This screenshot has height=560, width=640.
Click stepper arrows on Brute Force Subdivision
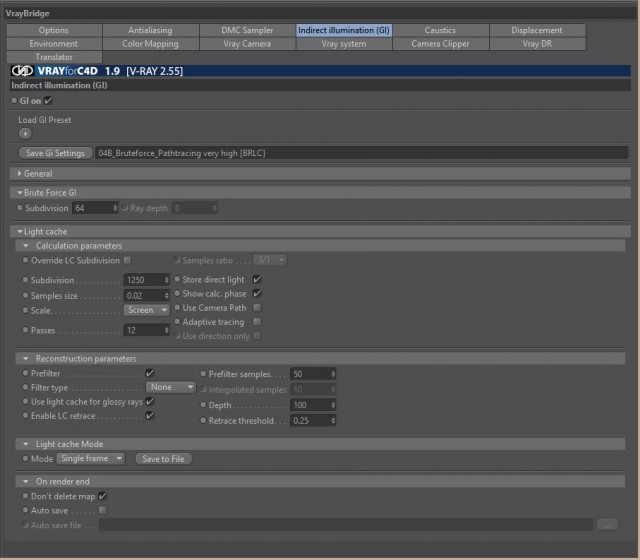tap(115, 208)
